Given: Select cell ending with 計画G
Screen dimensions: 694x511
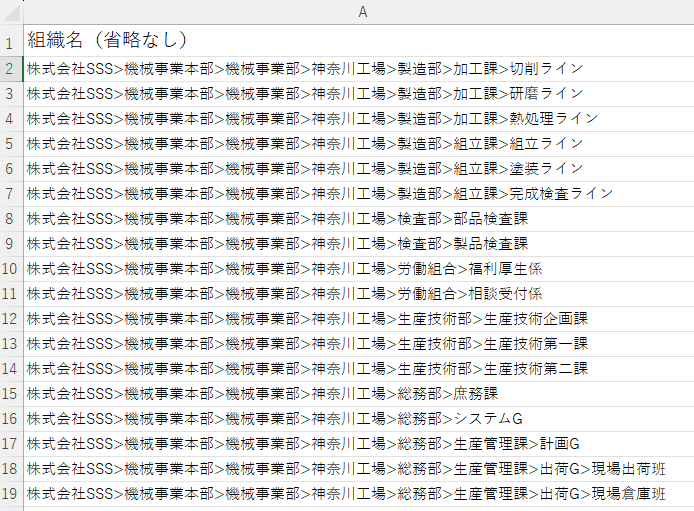Looking at the screenshot, I should click(359, 444).
